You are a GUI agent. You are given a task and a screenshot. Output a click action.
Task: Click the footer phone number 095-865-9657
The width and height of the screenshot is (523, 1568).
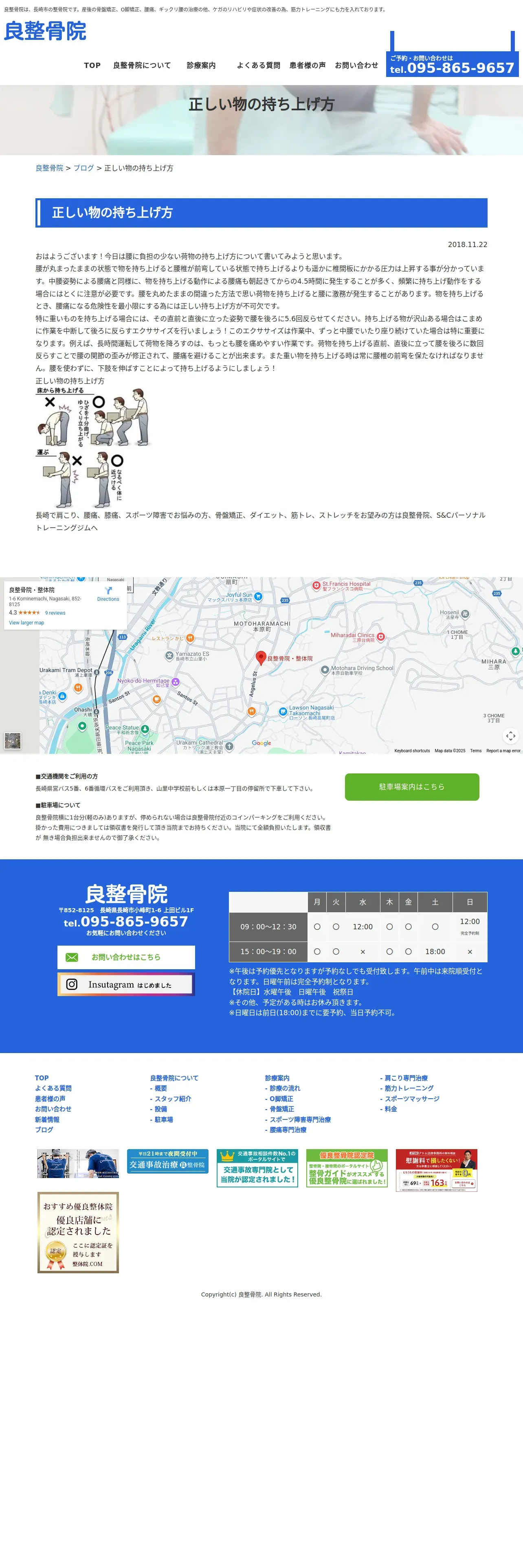point(134,922)
